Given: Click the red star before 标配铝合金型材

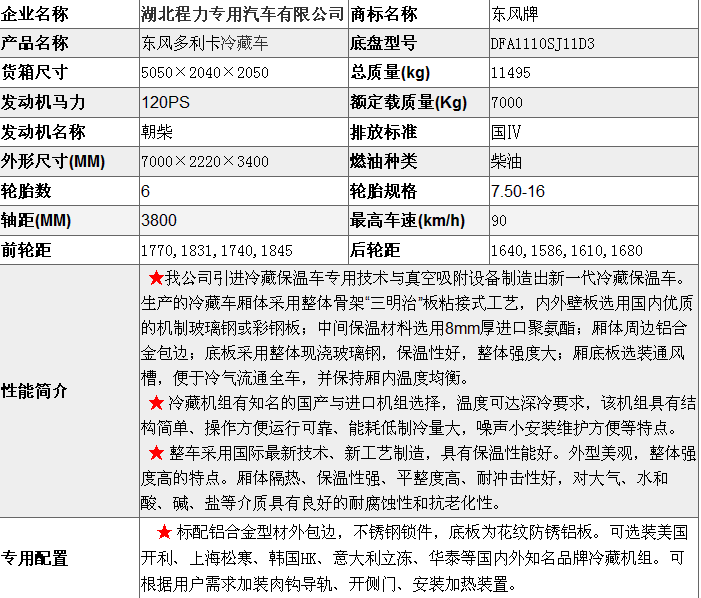Looking at the screenshot, I should pyautogui.click(x=164, y=533).
